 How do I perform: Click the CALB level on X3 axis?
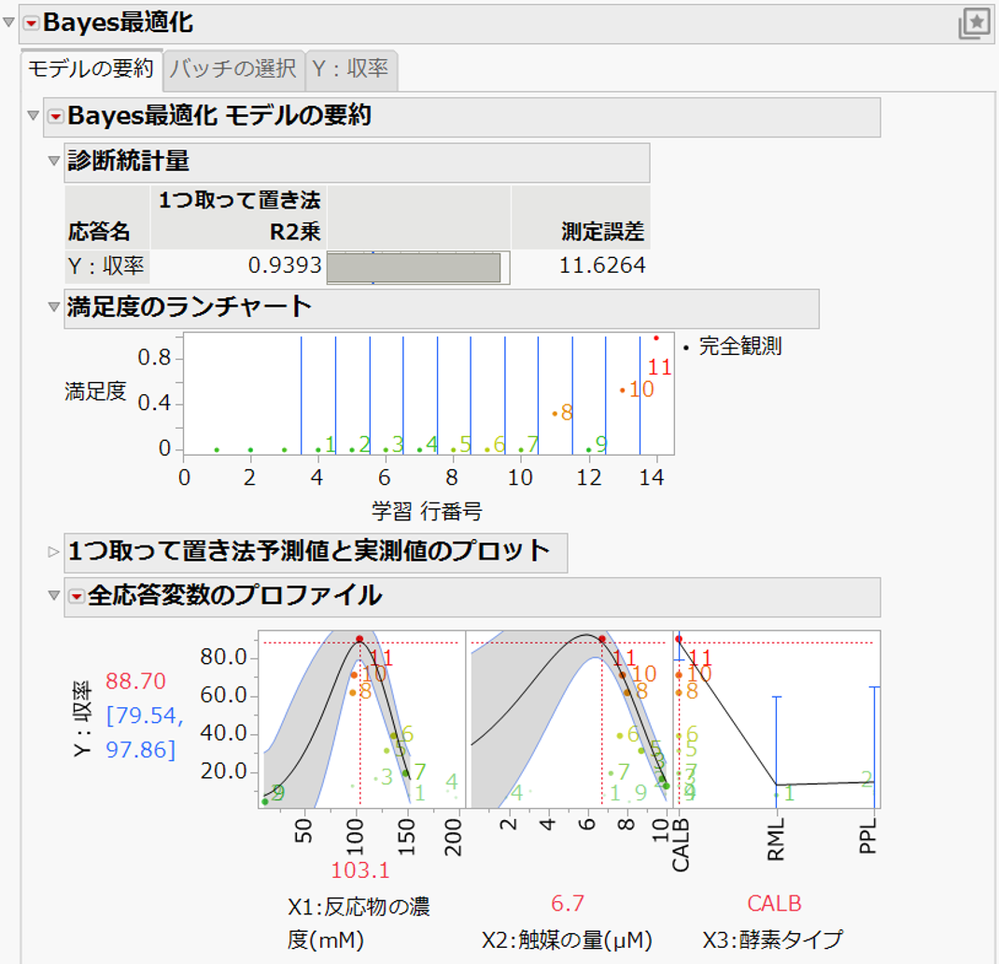point(681,845)
